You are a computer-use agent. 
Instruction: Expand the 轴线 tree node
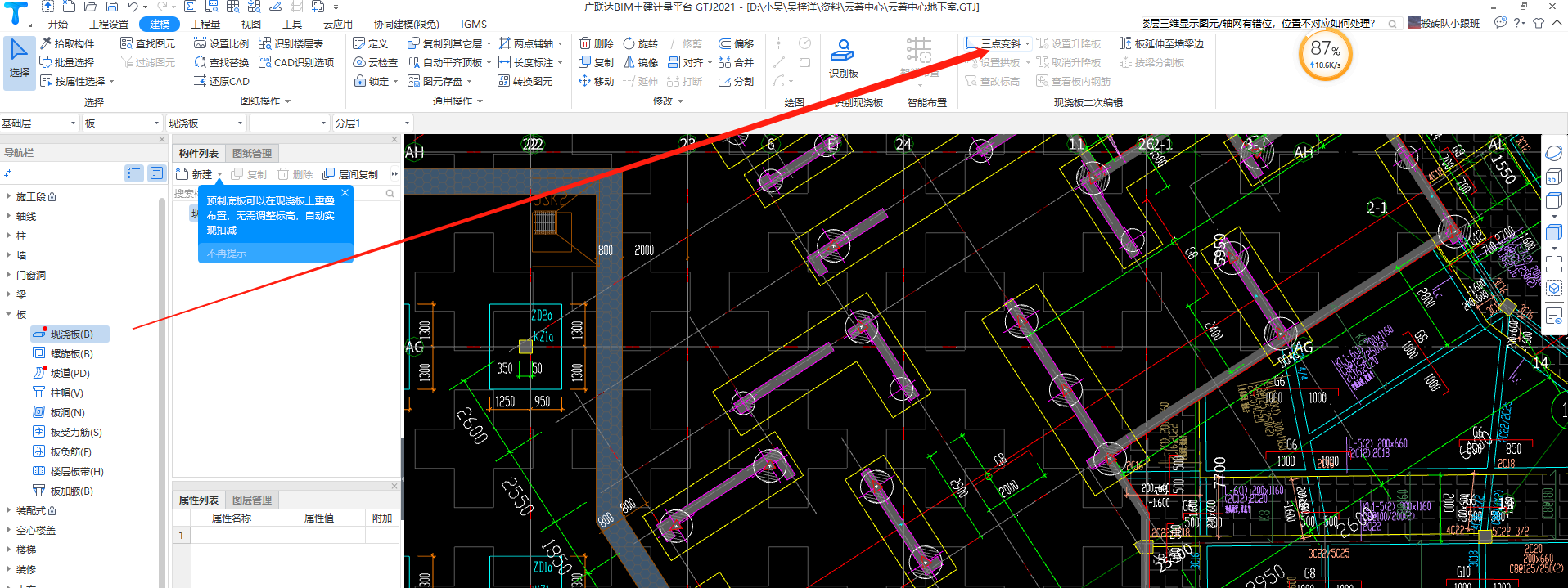(9, 216)
